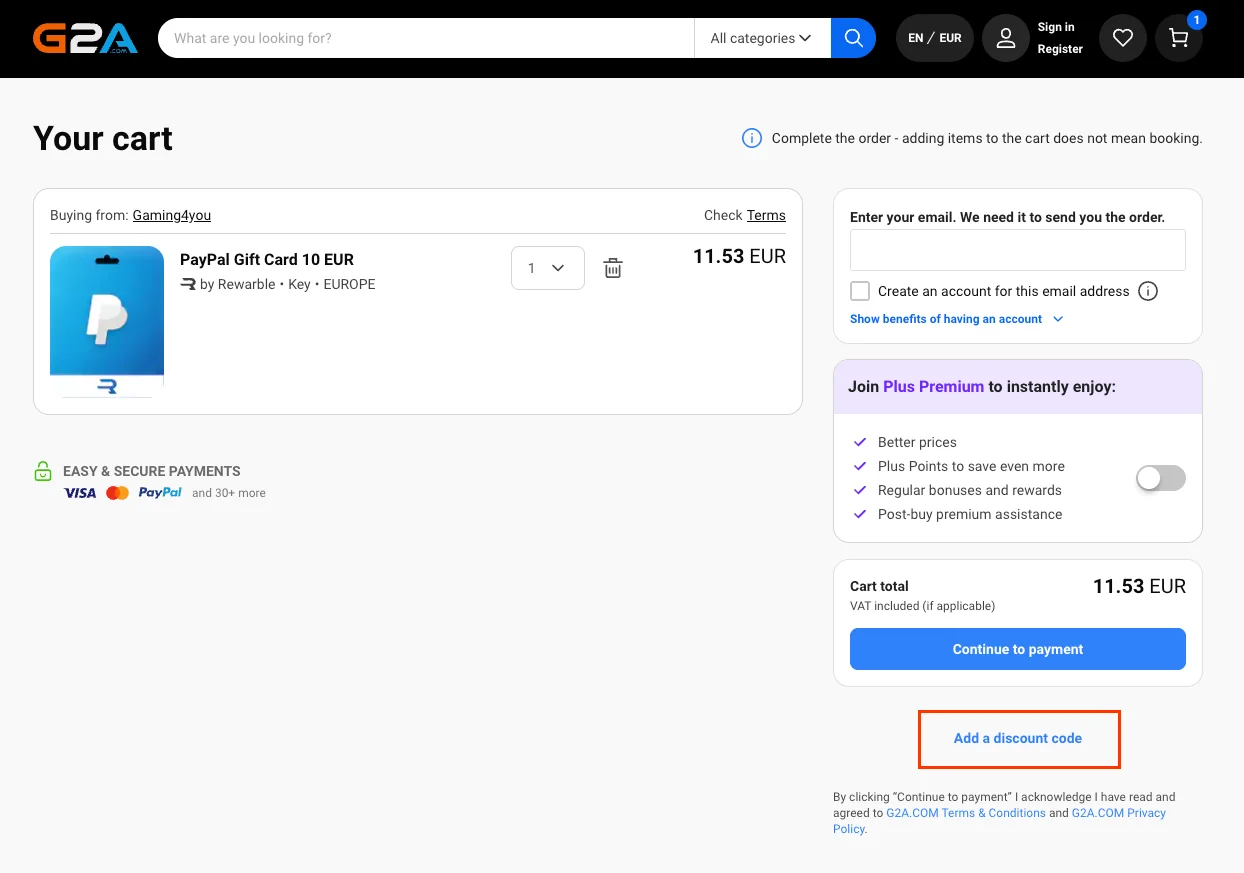1244x873 pixels.
Task: Click the Sign in link
Action: pos(1056,27)
